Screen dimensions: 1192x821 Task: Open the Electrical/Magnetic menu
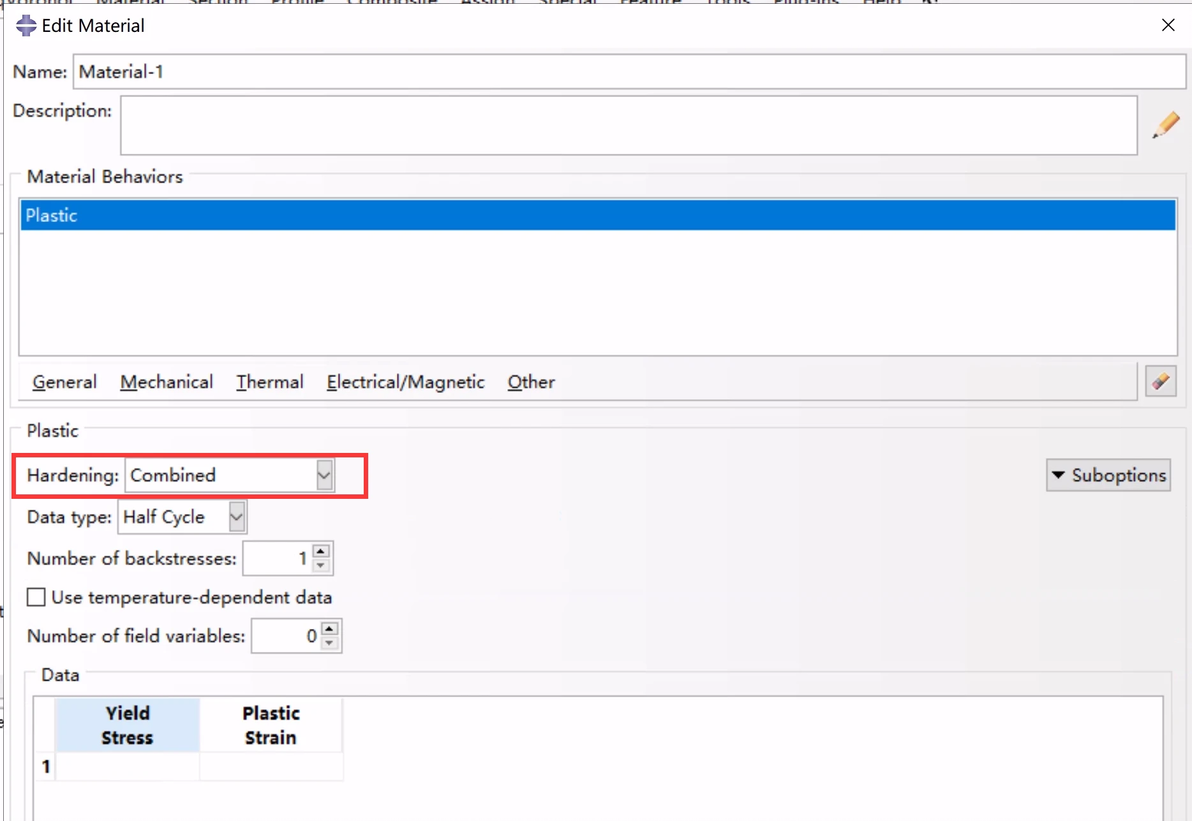(x=405, y=382)
